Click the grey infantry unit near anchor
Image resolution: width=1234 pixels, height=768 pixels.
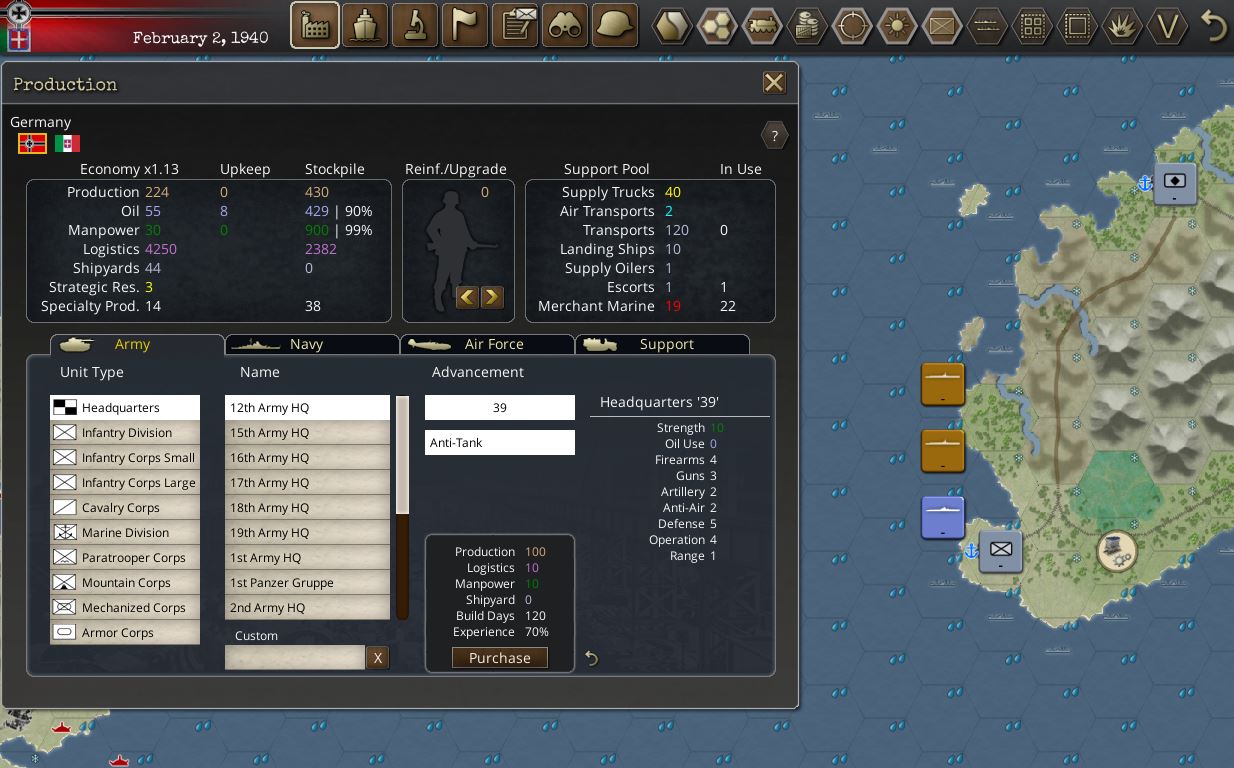[x=1001, y=551]
